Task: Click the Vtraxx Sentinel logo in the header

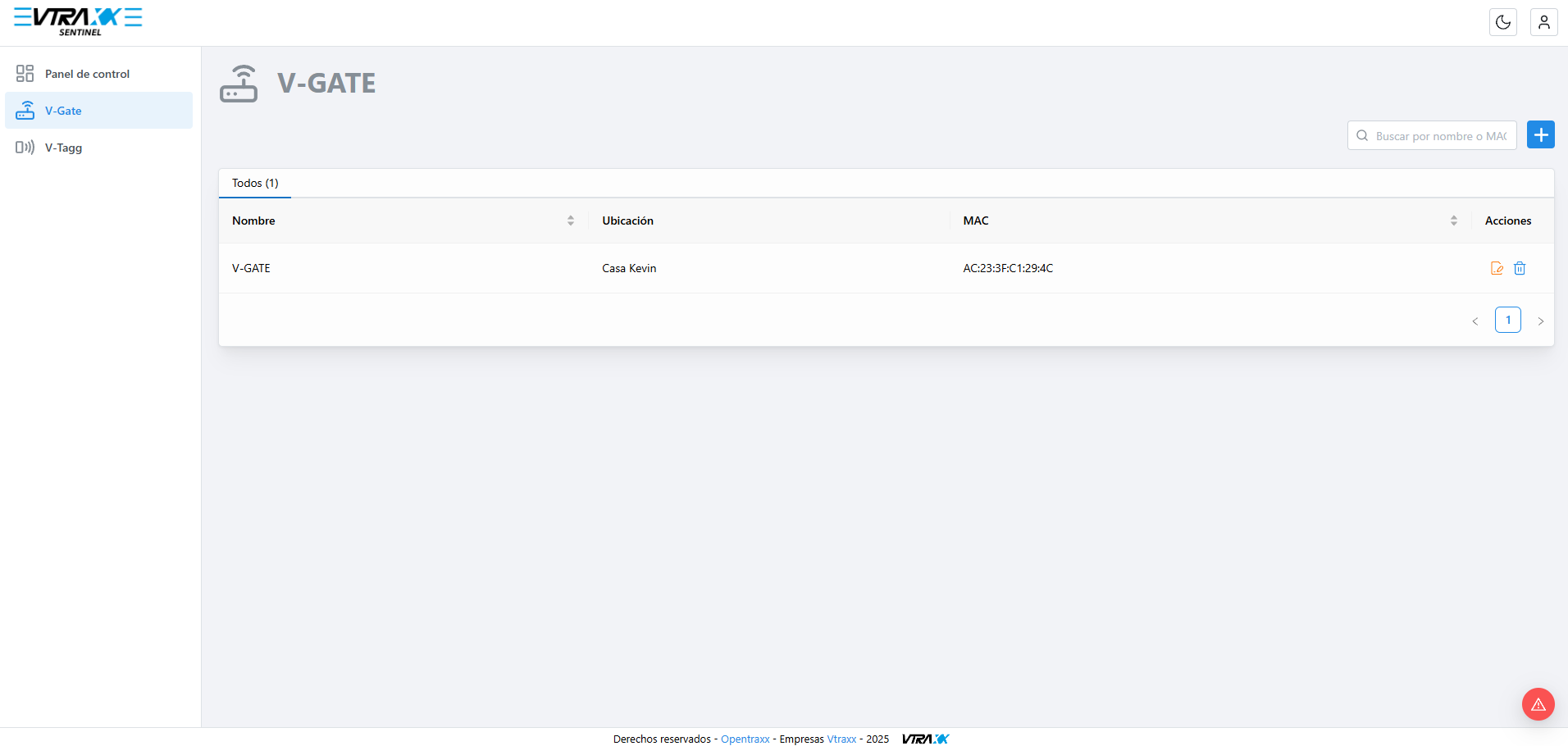Action: [78, 21]
